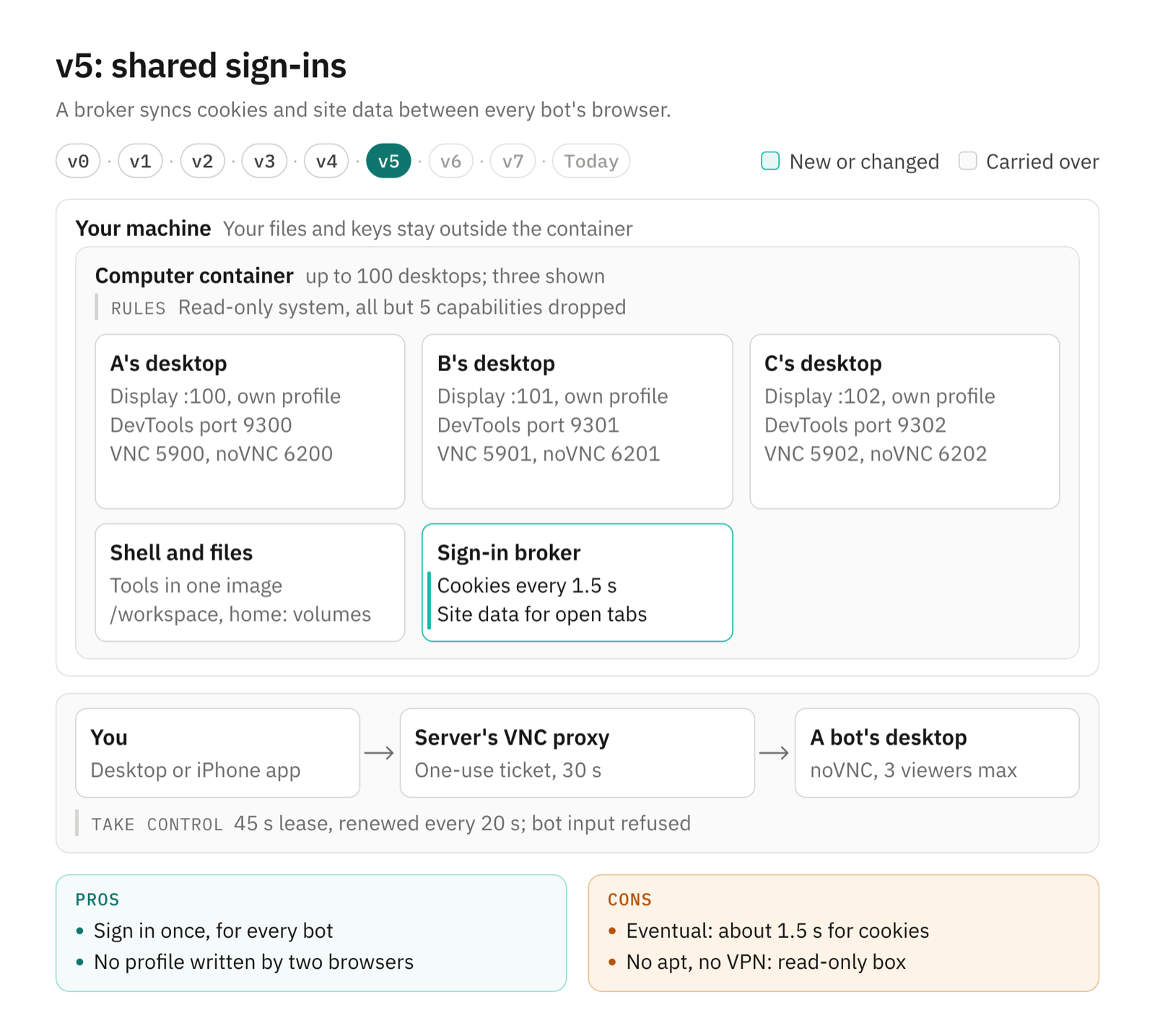1155x1036 pixels.
Task: Switch to the v1 version pill
Action: click(140, 161)
